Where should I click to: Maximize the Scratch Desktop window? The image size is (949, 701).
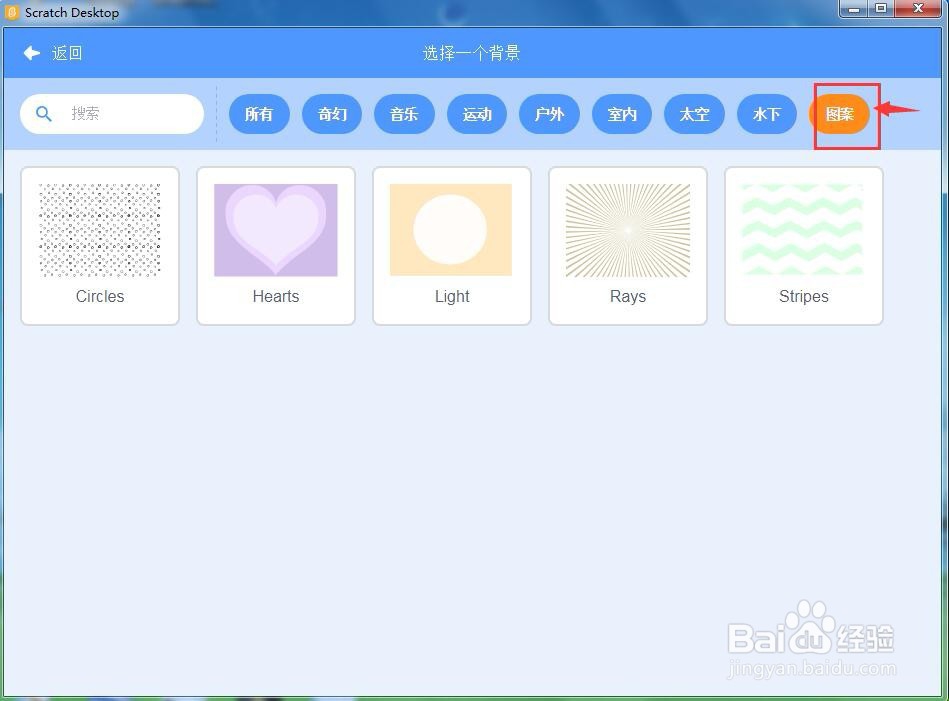881,8
